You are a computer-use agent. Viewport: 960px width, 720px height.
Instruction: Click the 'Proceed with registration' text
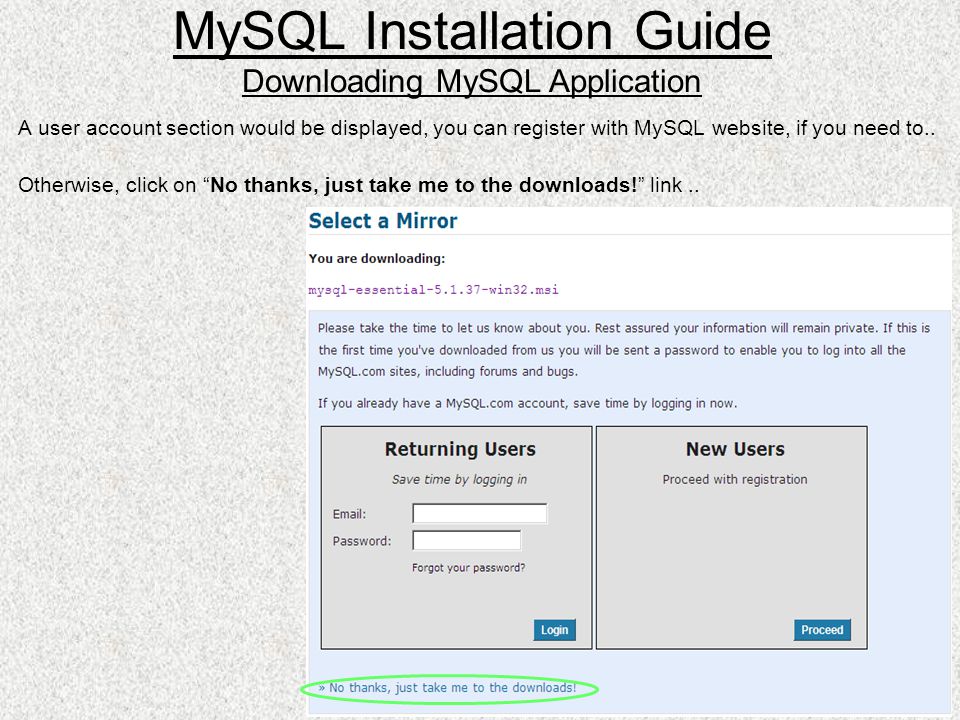pos(735,479)
